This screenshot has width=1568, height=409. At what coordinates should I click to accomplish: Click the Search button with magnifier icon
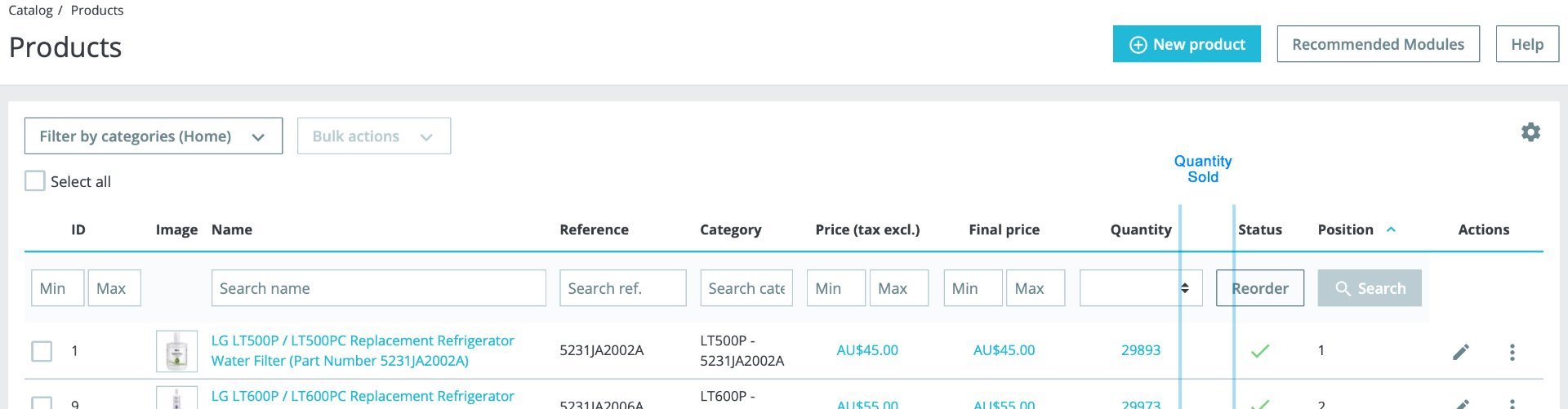pyautogui.click(x=1369, y=288)
